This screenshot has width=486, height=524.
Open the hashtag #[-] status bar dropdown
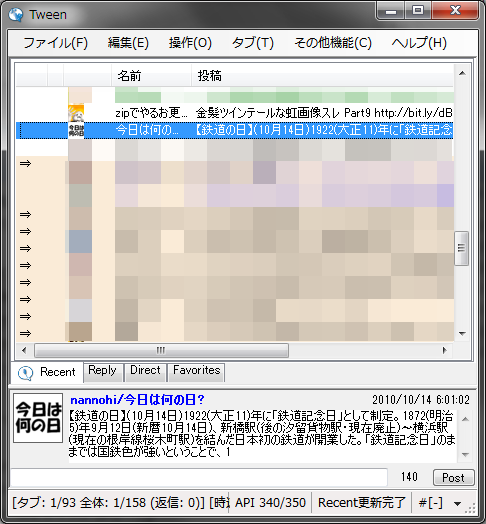click(440, 502)
